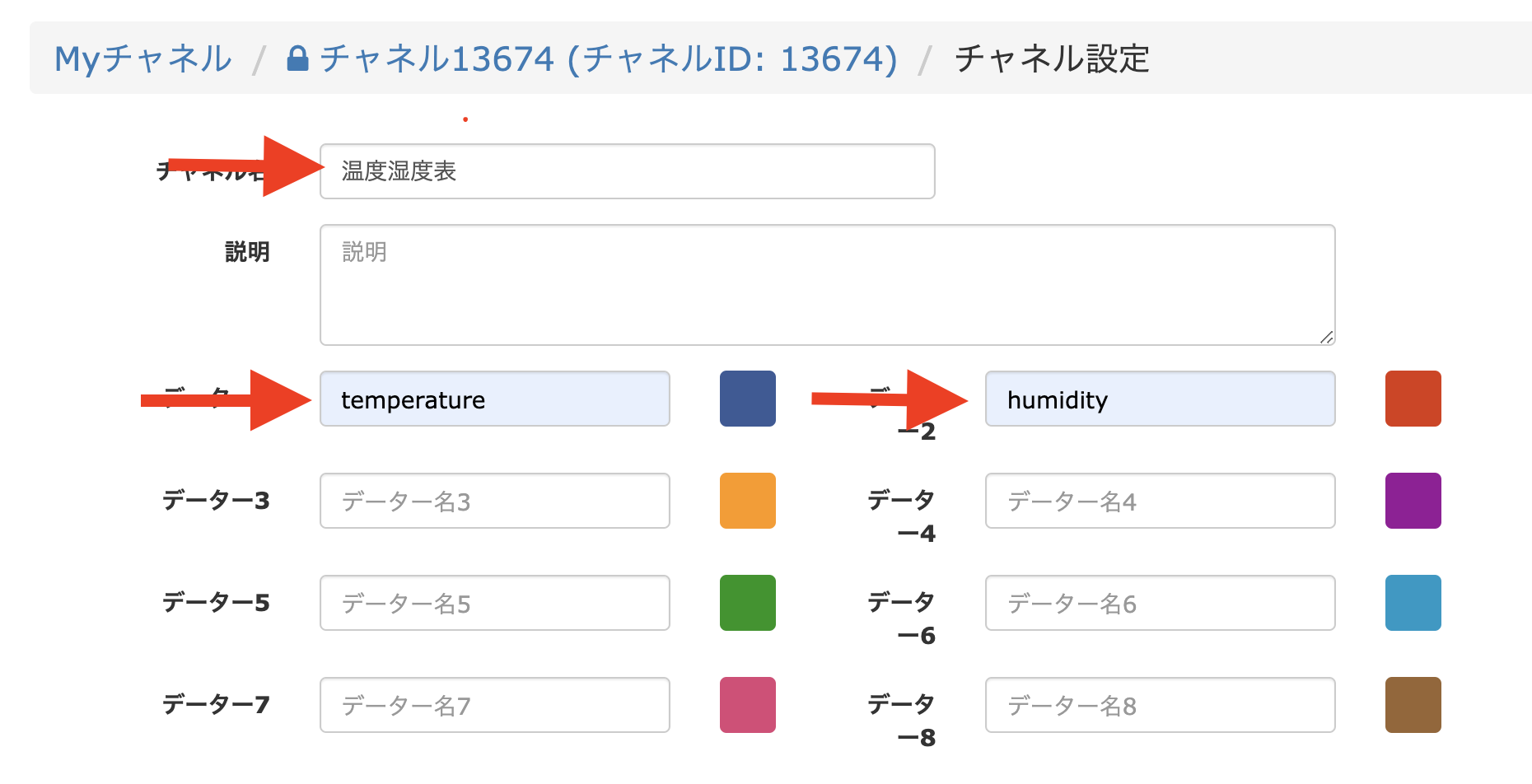The width and height of the screenshot is (1532, 784).
Task: Open the pink color swatch for データー7
Action: coord(748,705)
